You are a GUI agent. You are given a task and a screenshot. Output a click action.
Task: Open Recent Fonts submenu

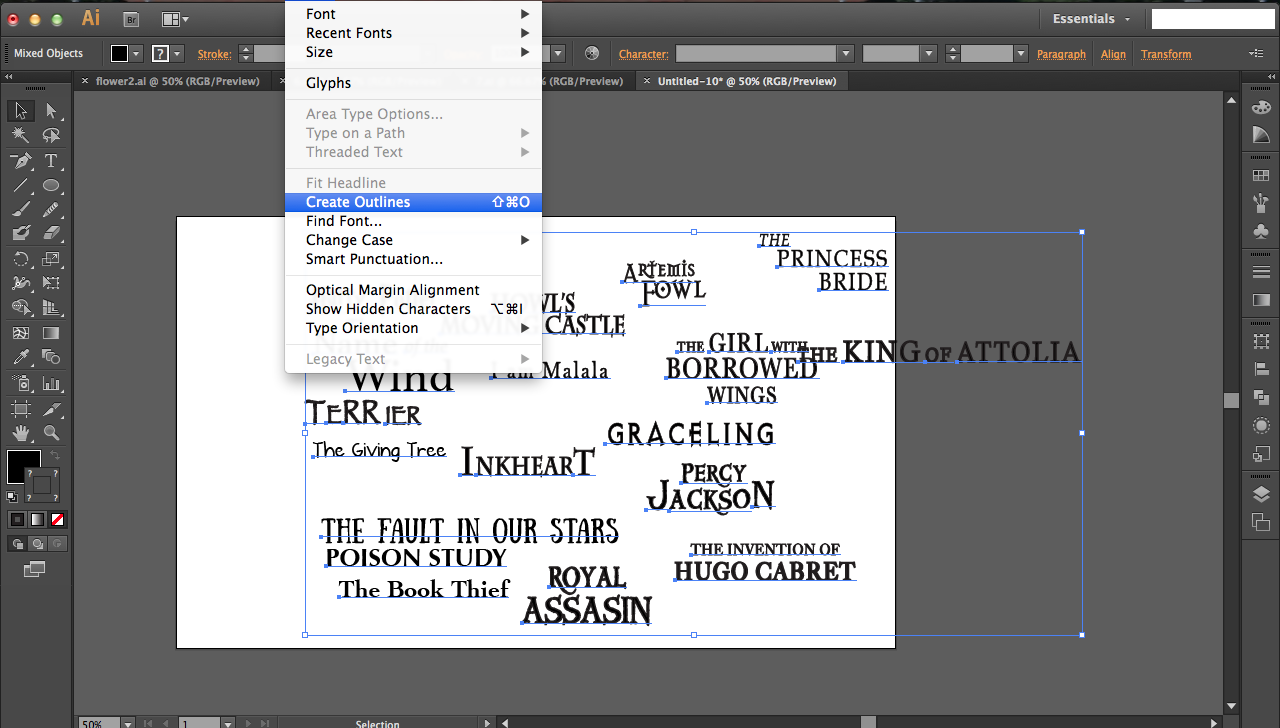pos(413,33)
